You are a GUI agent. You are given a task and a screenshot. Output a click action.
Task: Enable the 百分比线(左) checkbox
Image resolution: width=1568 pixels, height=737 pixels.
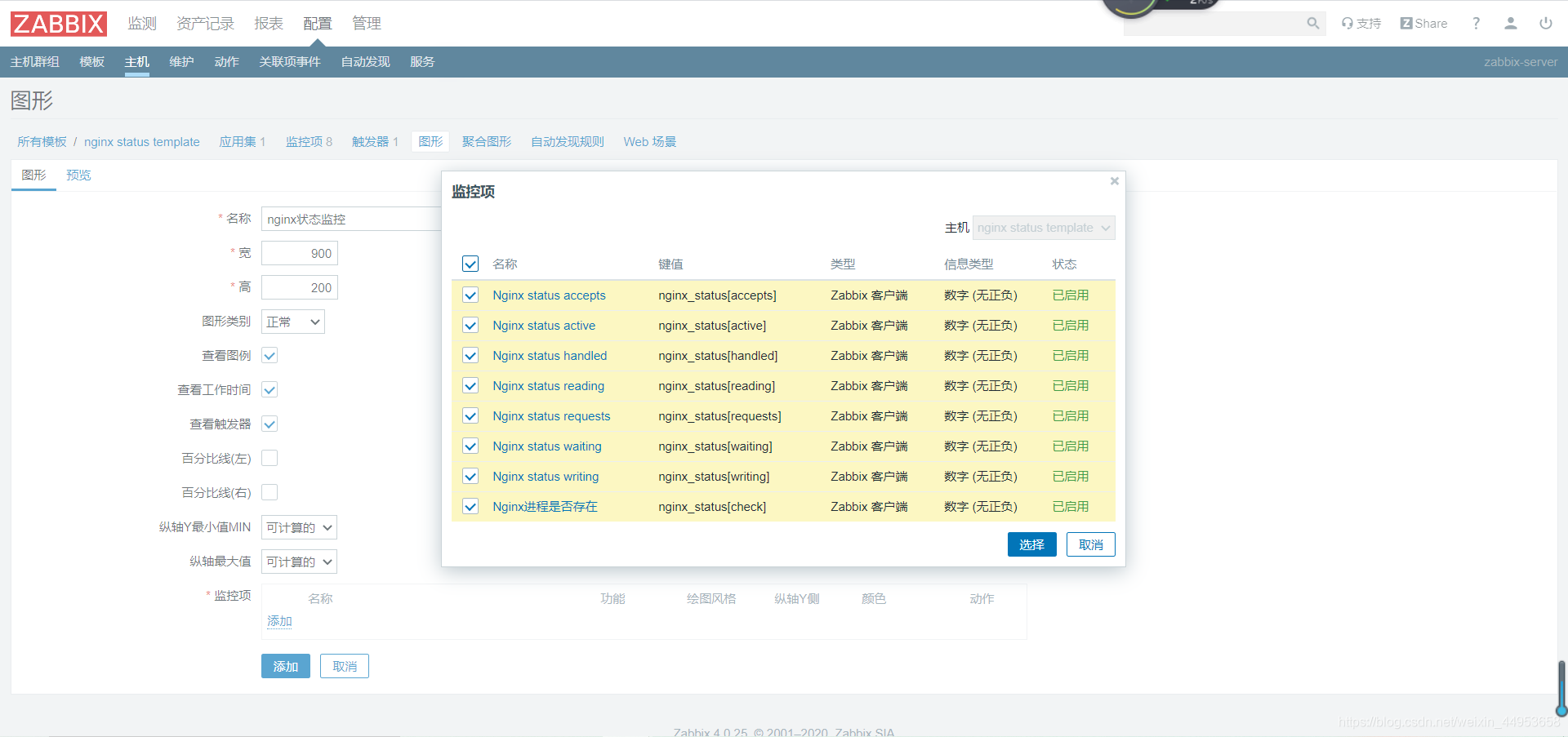tap(269, 458)
